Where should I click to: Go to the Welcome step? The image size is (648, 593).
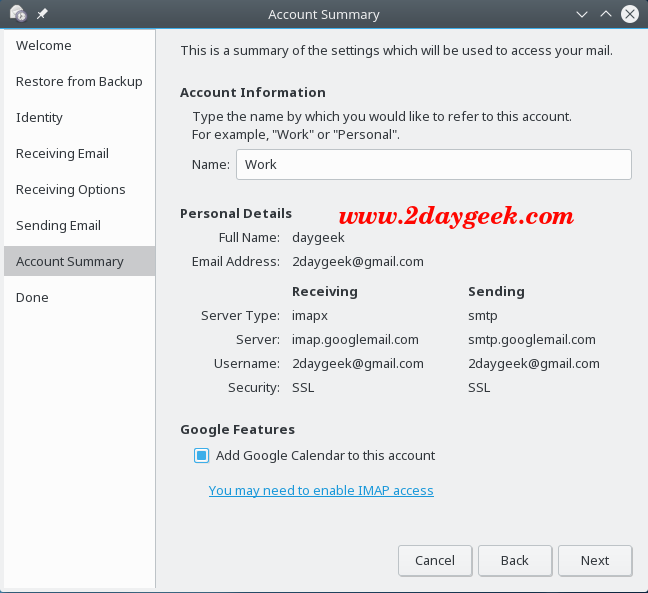[x=80, y=45]
